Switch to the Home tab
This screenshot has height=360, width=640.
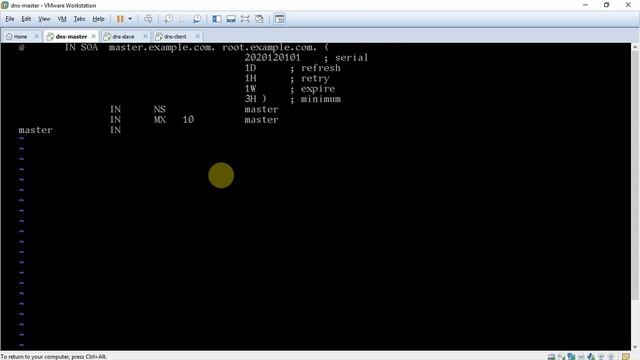click(x=20, y=36)
